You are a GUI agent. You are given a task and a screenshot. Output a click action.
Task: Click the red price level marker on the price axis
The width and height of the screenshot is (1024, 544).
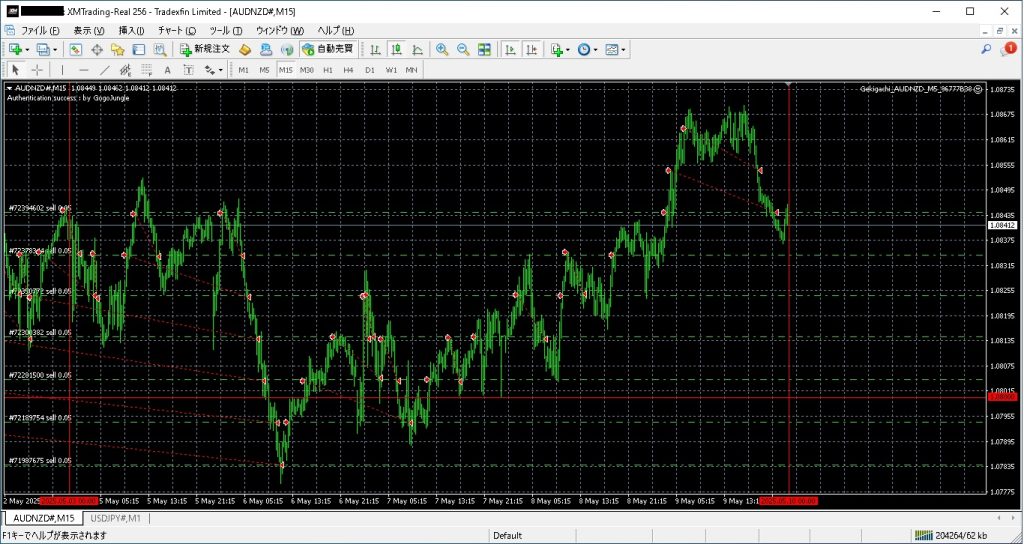point(1003,397)
